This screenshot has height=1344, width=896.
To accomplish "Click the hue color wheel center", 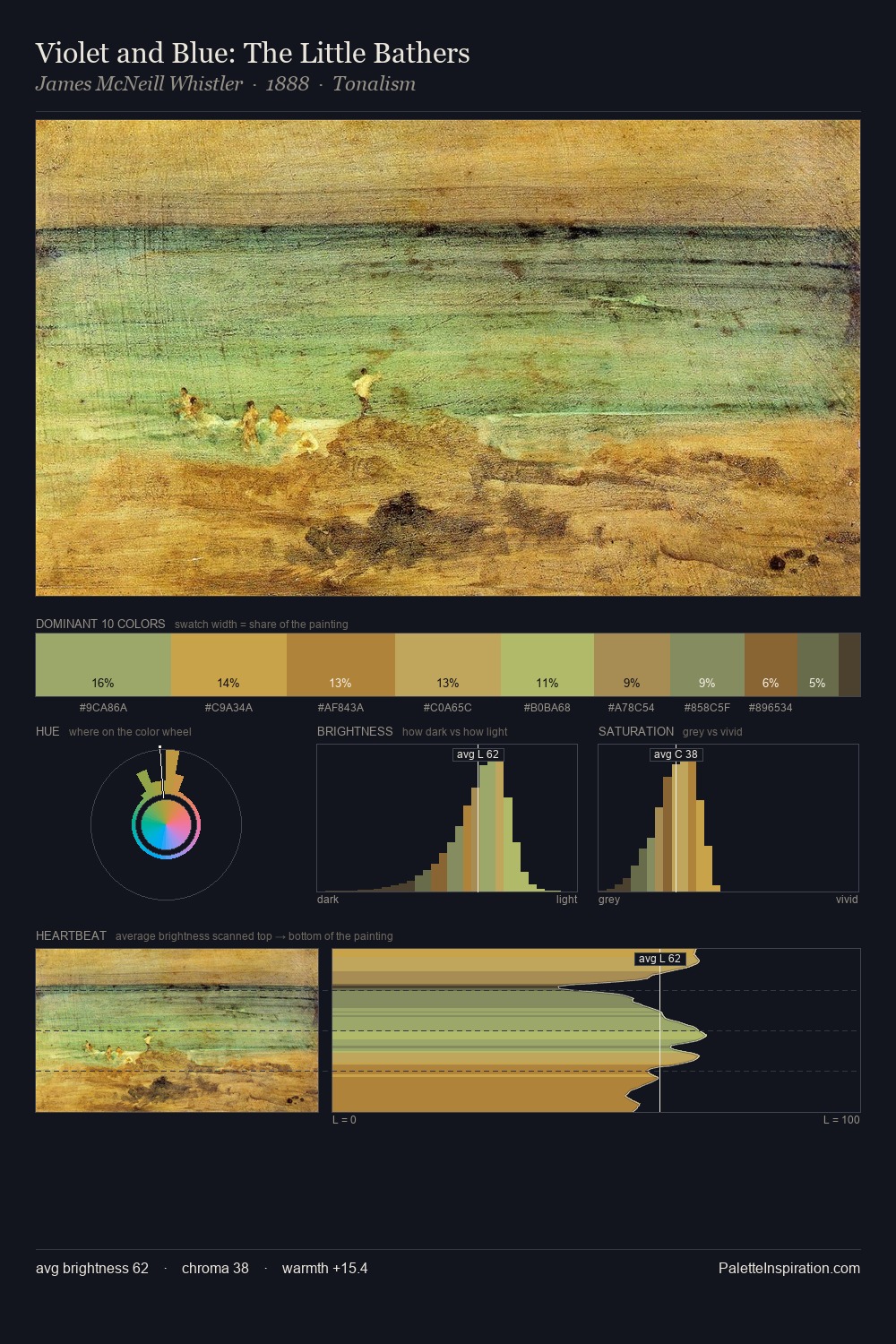I will click(x=166, y=824).
